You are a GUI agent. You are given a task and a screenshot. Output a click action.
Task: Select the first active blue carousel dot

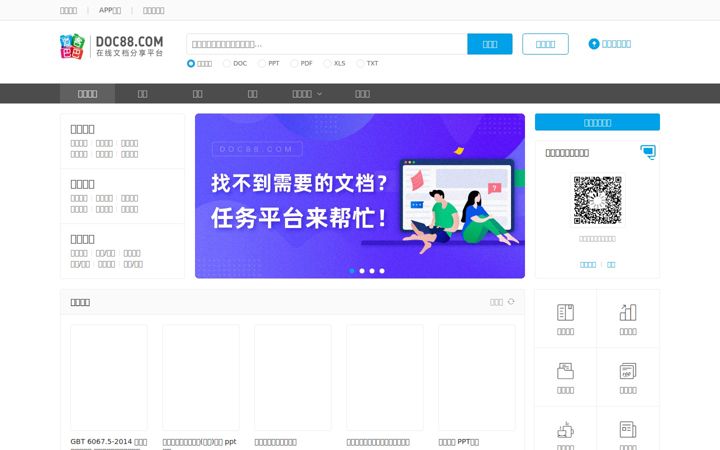tap(352, 271)
